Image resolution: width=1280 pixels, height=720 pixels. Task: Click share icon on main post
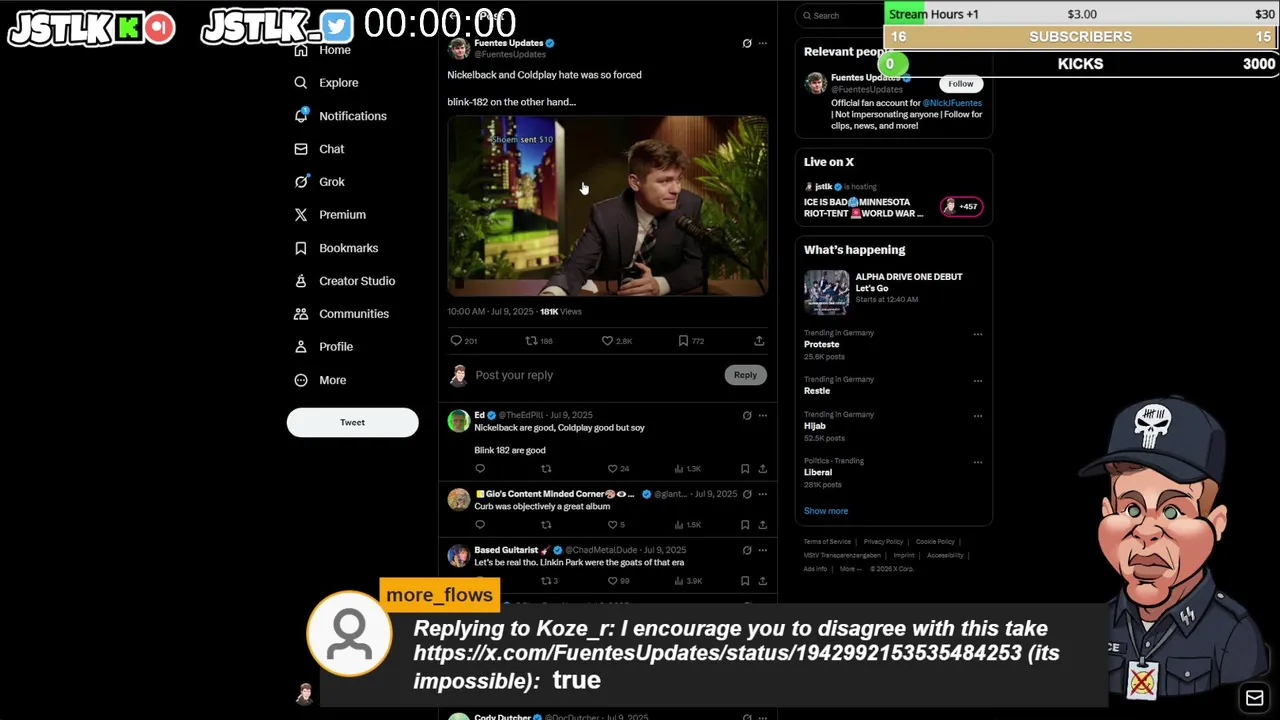point(759,341)
